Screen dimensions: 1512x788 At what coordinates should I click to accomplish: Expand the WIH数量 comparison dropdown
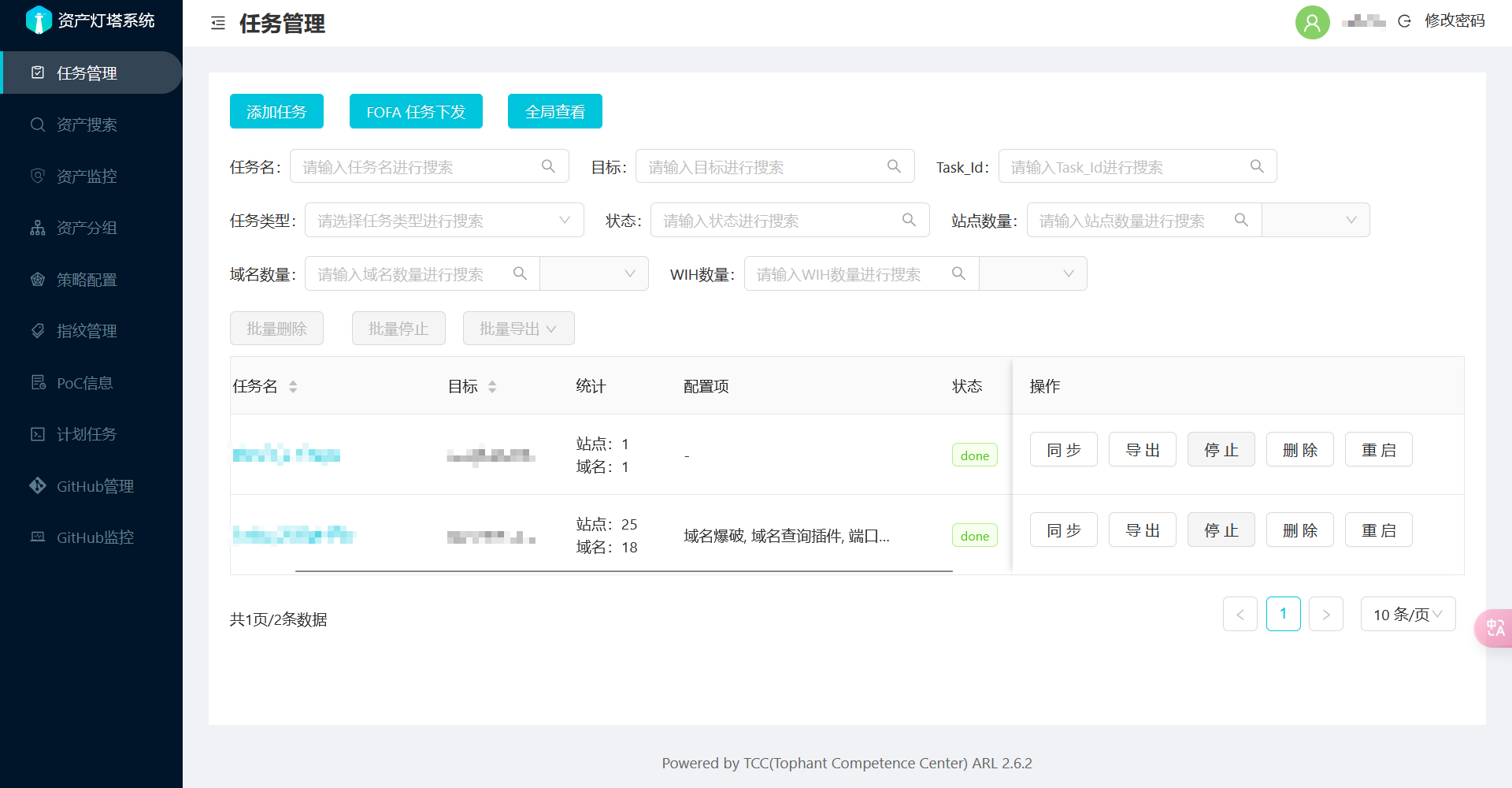click(x=1032, y=274)
